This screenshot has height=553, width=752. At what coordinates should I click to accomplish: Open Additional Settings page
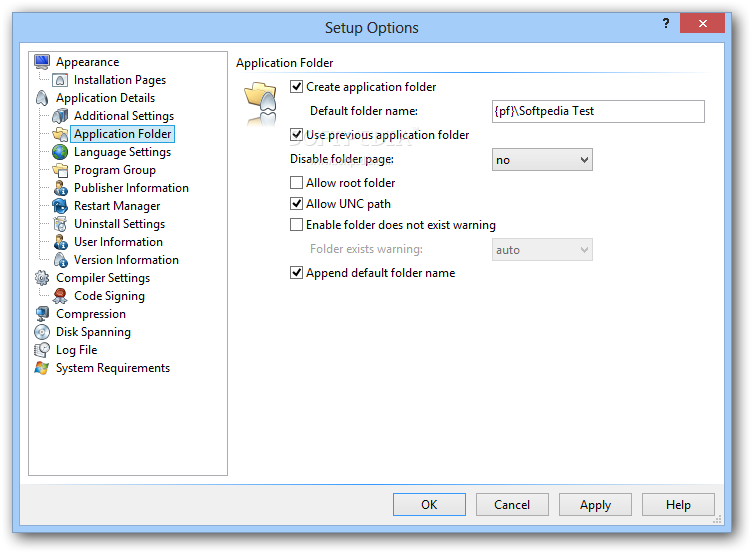pos(124,116)
